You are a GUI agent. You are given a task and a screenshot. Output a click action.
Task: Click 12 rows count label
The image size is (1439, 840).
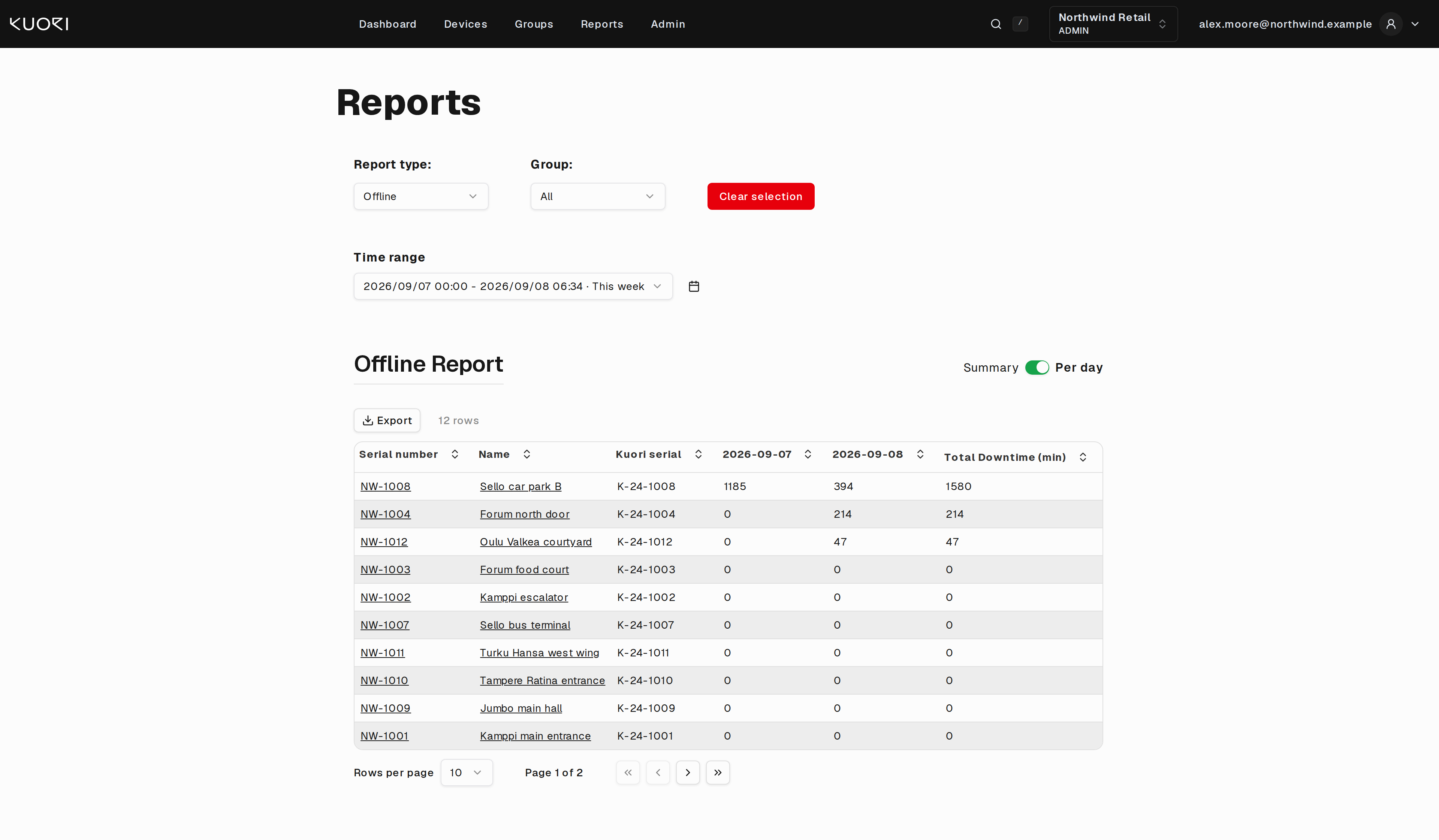[459, 420]
